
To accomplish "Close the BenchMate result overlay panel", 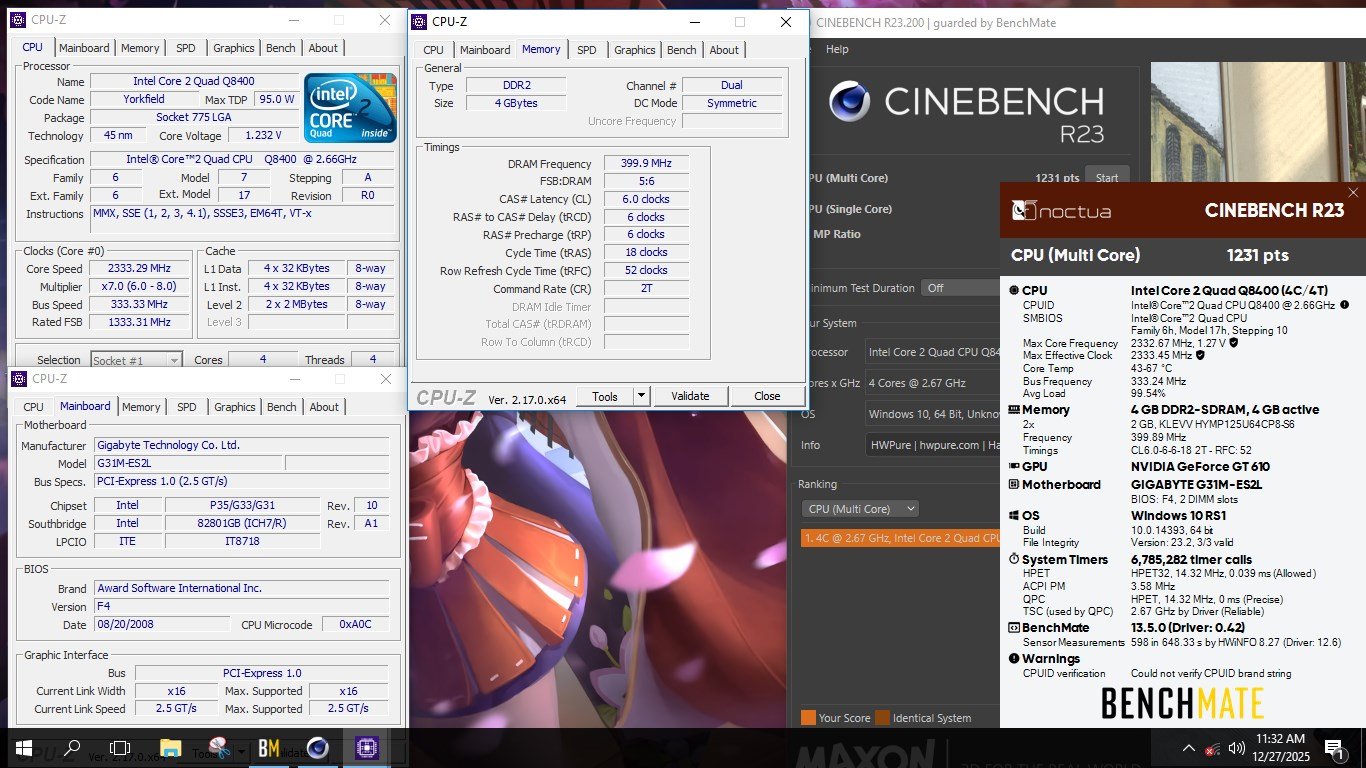I will (x=1353, y=193).
